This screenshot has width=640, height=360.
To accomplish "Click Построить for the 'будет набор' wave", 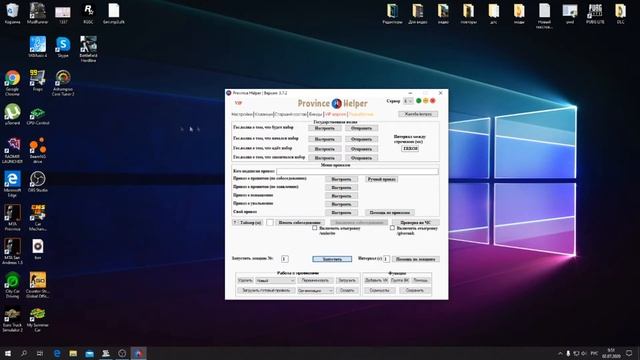I will pos(324,128).
